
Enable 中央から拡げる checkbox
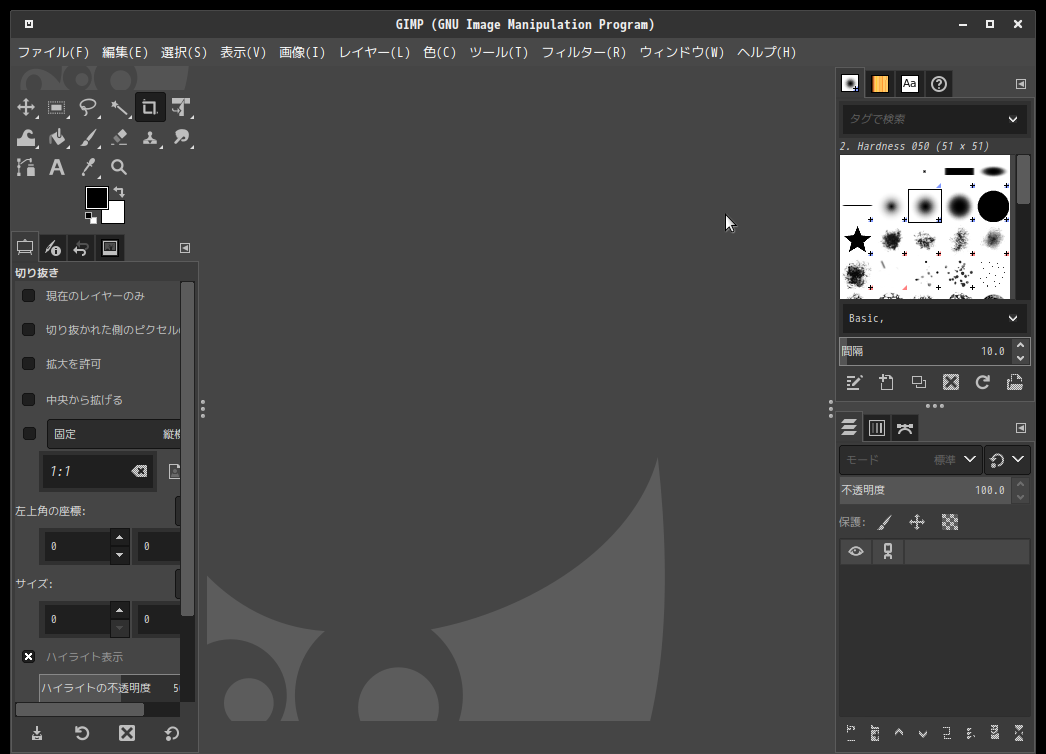coord(29,400)
